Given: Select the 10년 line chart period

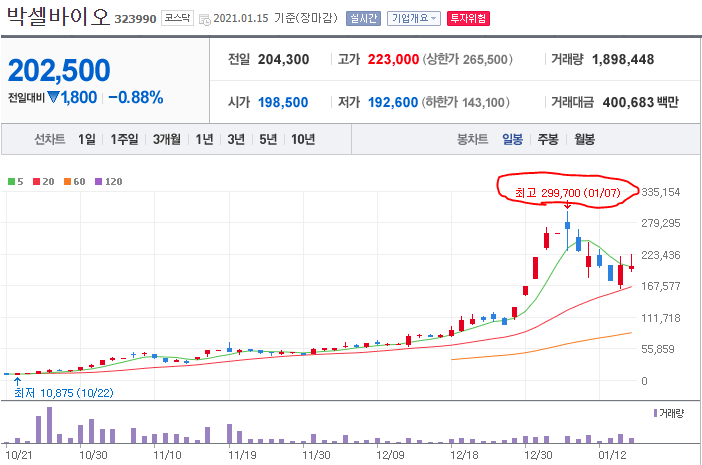Looking at the screenshot, I should coord(303,139).
